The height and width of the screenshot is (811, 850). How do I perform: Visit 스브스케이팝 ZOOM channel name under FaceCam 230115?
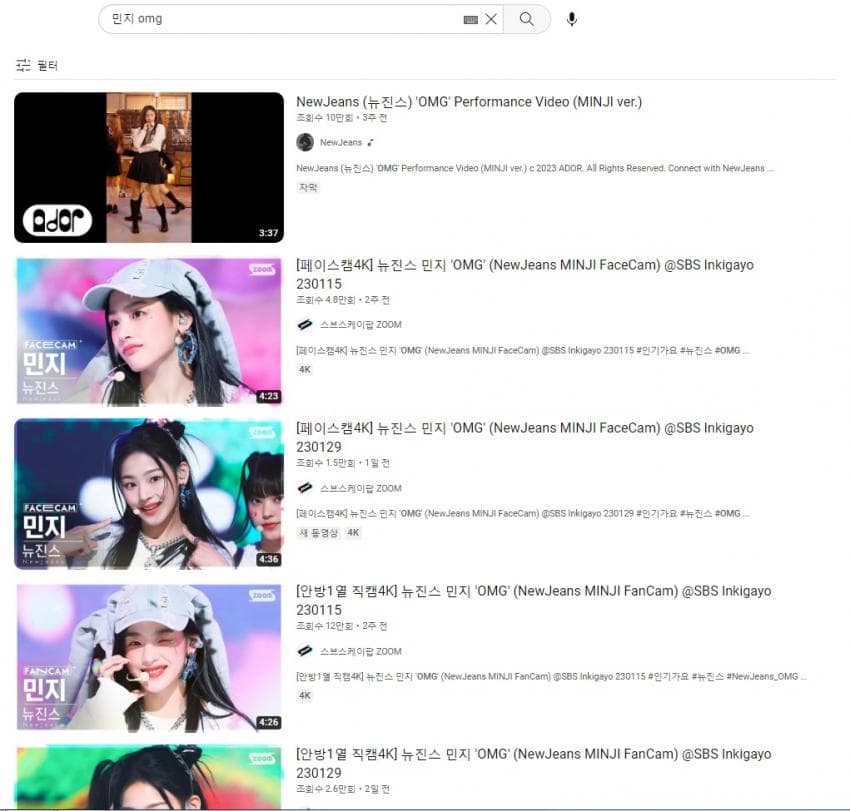click(x=360, y=325)
